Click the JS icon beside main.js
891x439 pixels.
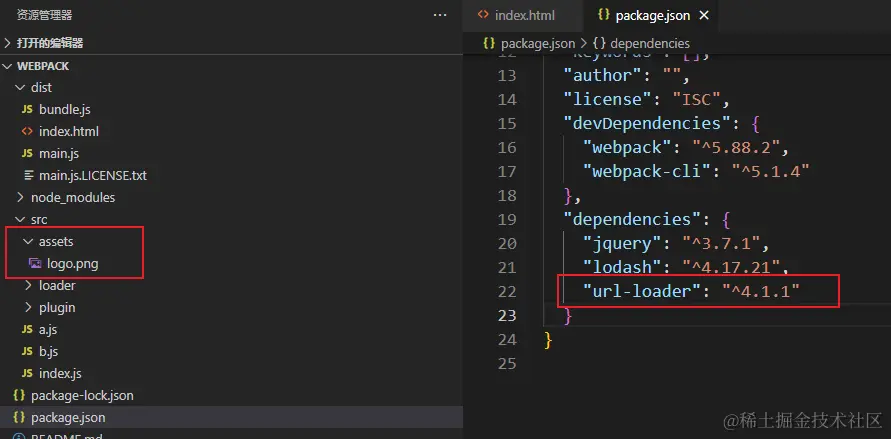tap(27, 153)
